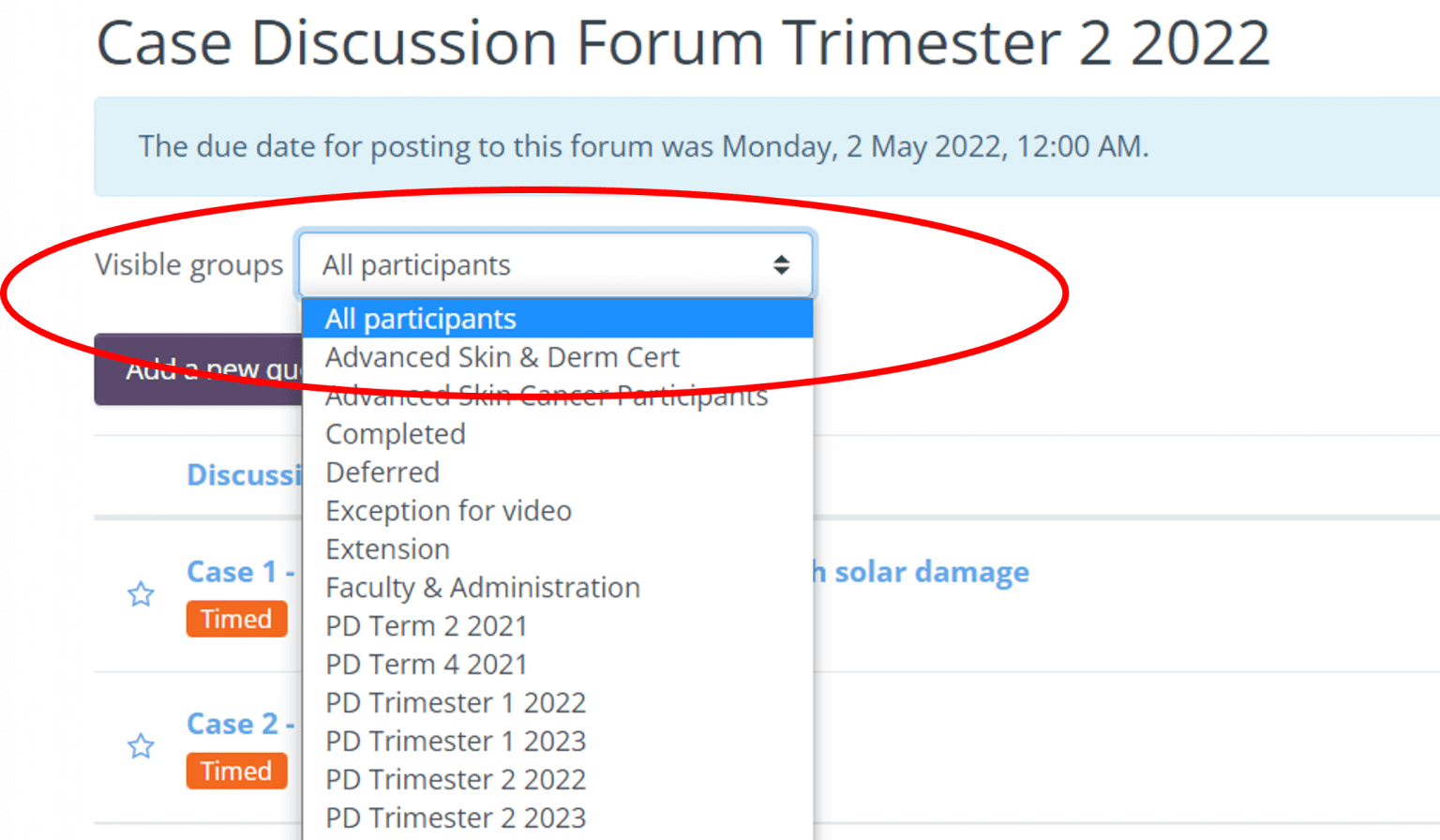Open the Visible groups dropdown

pyautogui.click(x=555, y=265)
